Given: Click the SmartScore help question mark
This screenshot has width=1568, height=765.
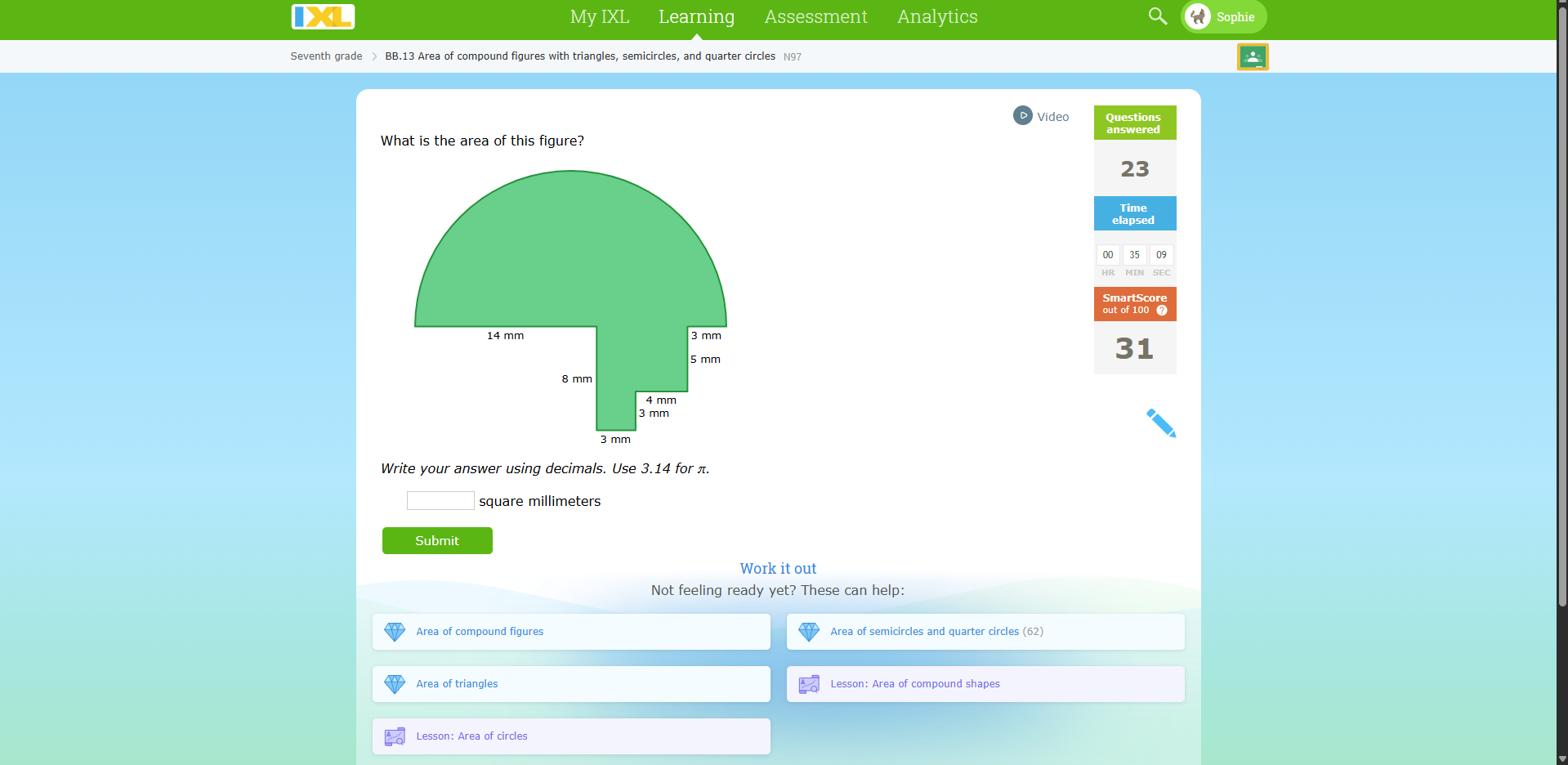Looking at the screenshot, I should [1161, 311].
